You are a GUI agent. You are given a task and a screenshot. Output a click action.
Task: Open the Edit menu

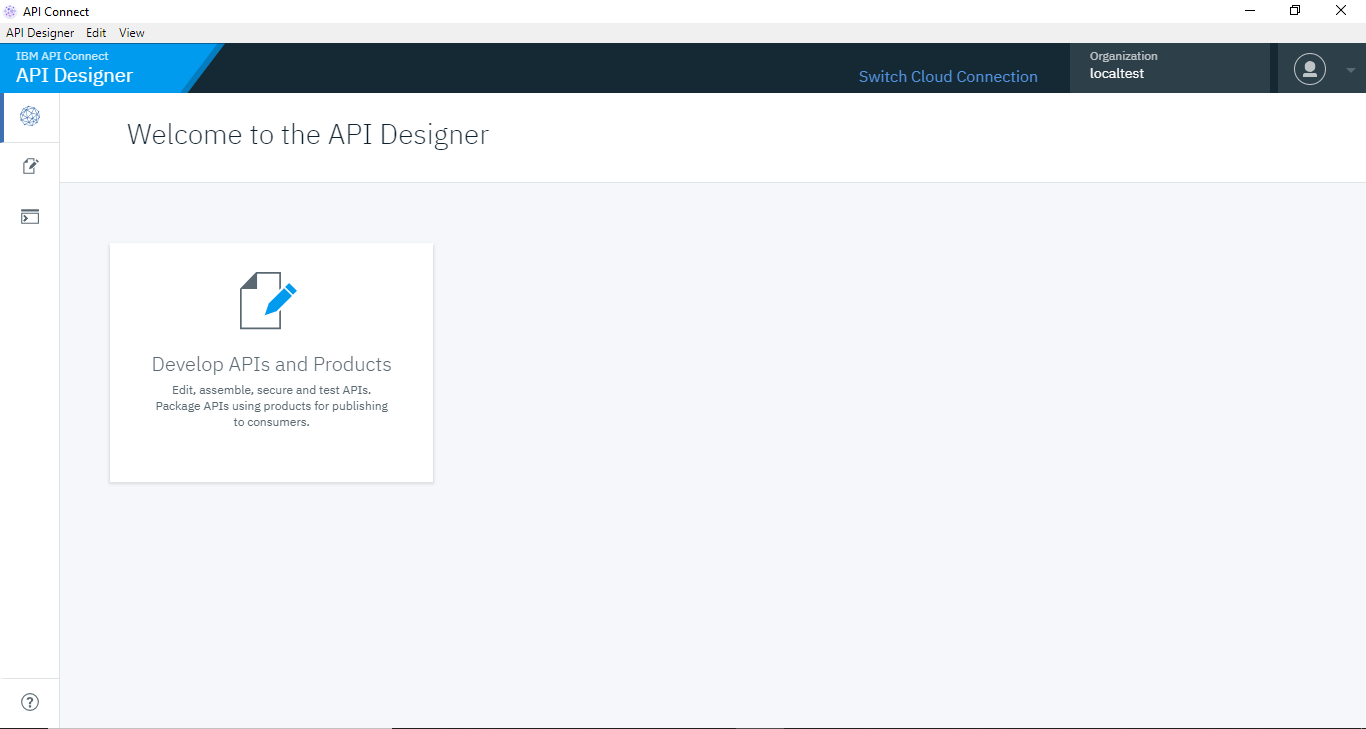(x=96, y=33)
